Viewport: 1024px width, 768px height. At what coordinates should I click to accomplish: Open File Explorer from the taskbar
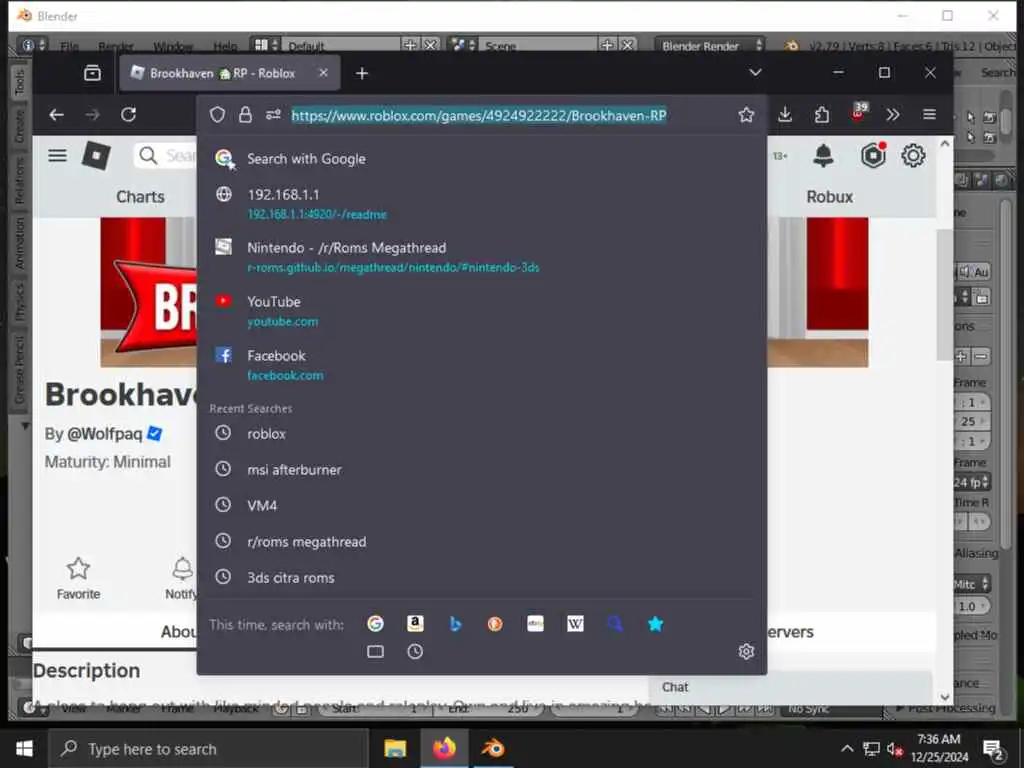pyautogui.click(x=394, y=748)
